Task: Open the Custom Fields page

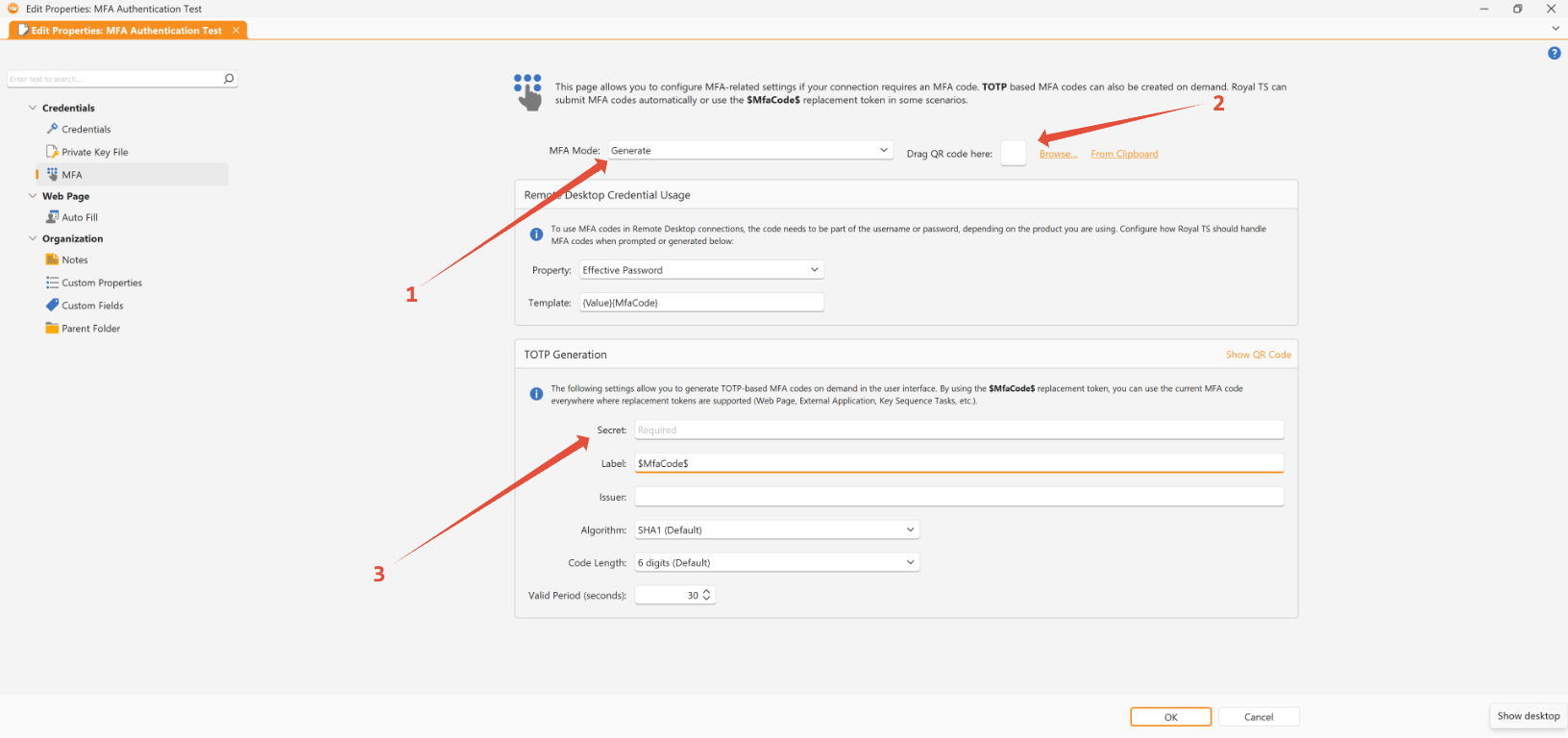Action: (92, 306)
